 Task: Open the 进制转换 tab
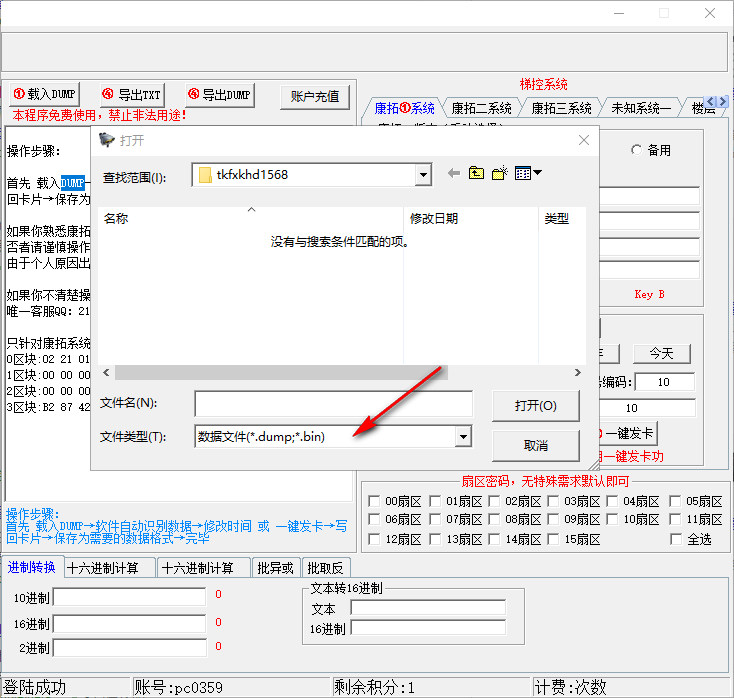[x=31, y=567]
